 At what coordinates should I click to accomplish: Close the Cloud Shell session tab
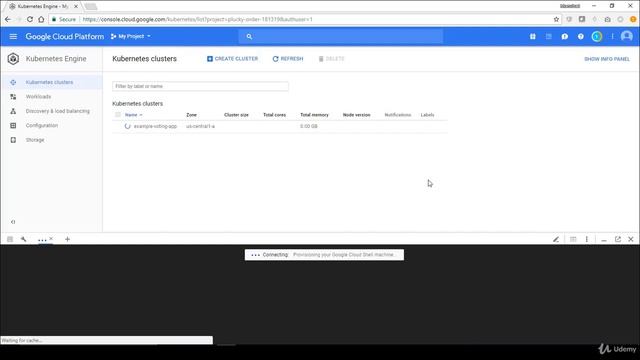pos(51,238)
